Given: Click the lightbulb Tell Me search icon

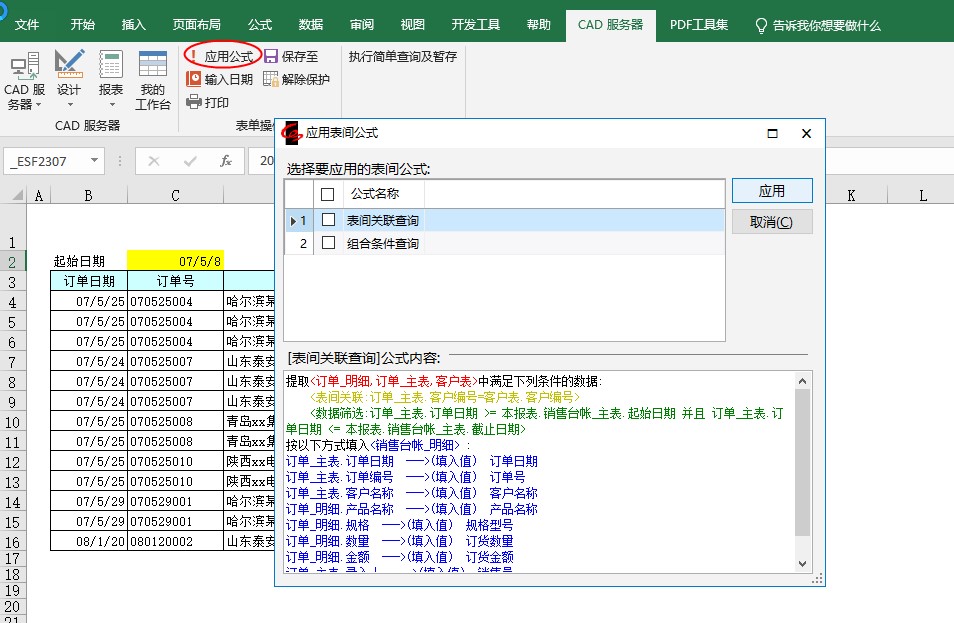Looking at the screenshot, I should tap(761, 25).
